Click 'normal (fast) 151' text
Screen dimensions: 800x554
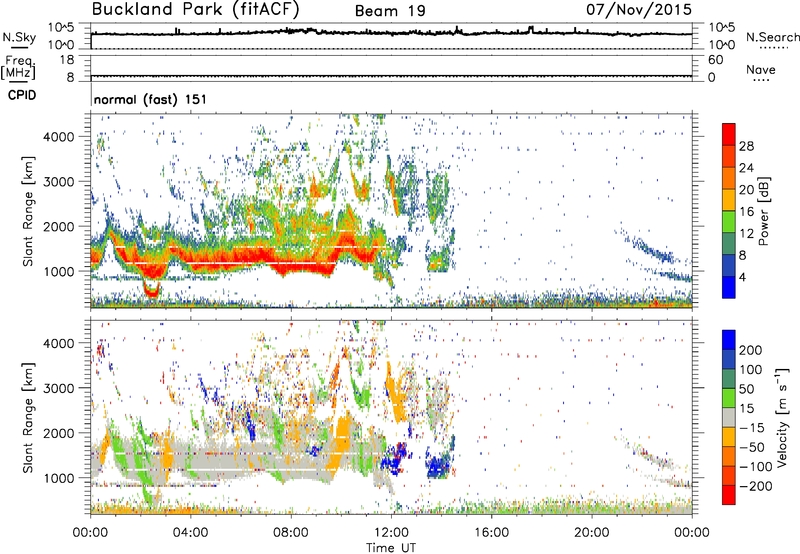151,99
